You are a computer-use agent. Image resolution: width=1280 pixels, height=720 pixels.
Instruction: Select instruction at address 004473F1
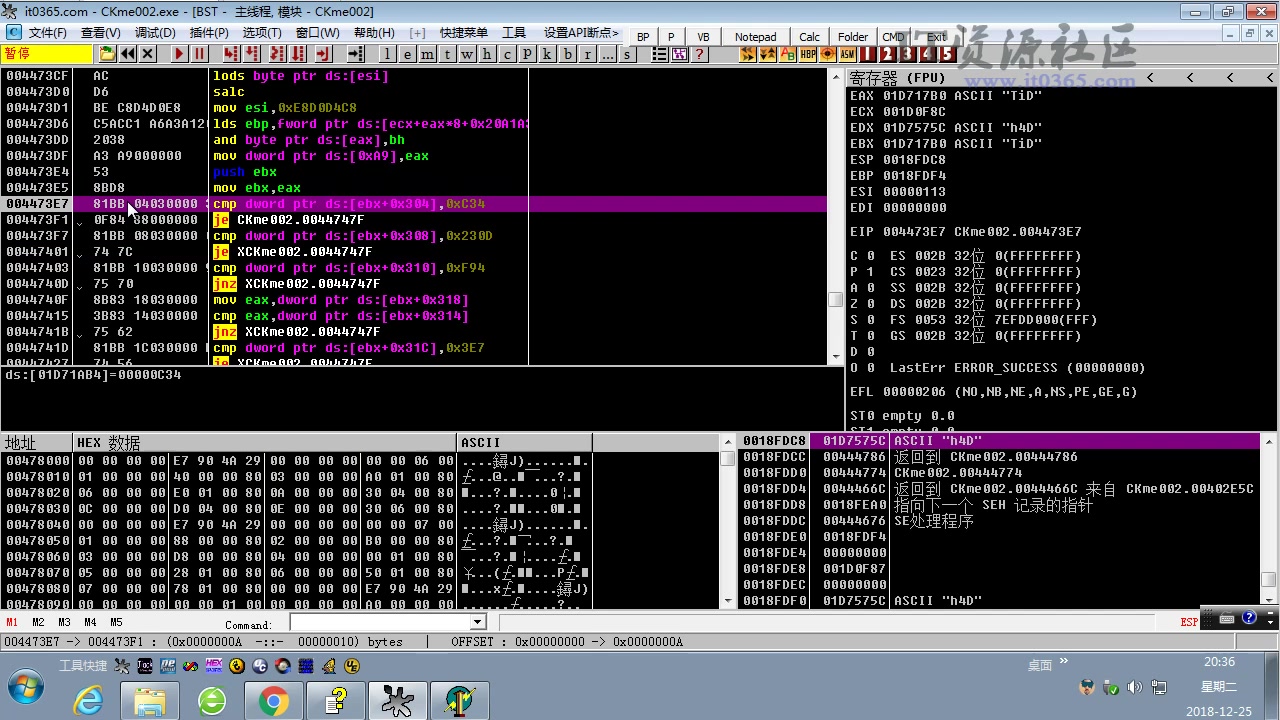pyautogui.click(x=414, y=220)
